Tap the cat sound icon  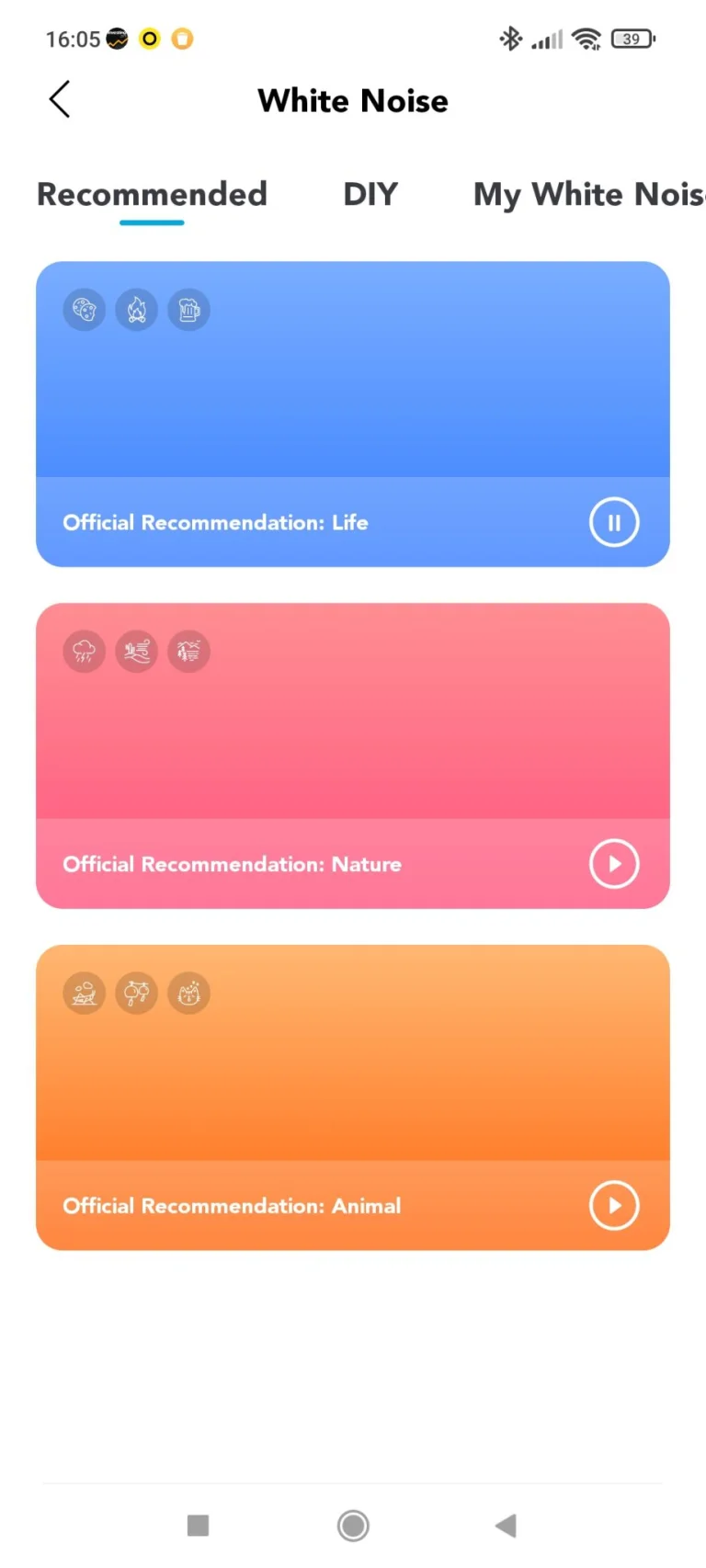coord(188,994)
